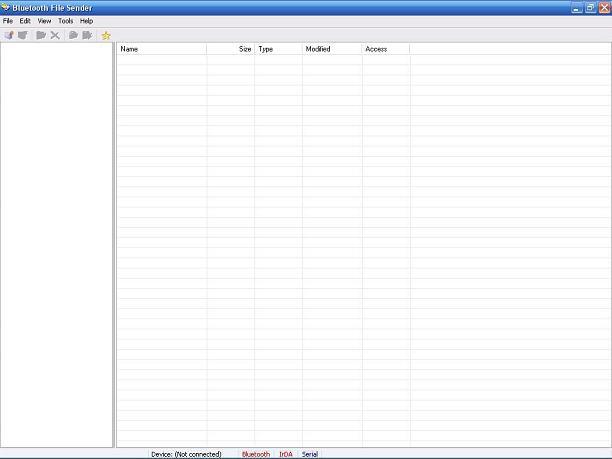Click the greyed toolbar icon right of delete X
Screen dimensions: 612x459
(73, 36)
